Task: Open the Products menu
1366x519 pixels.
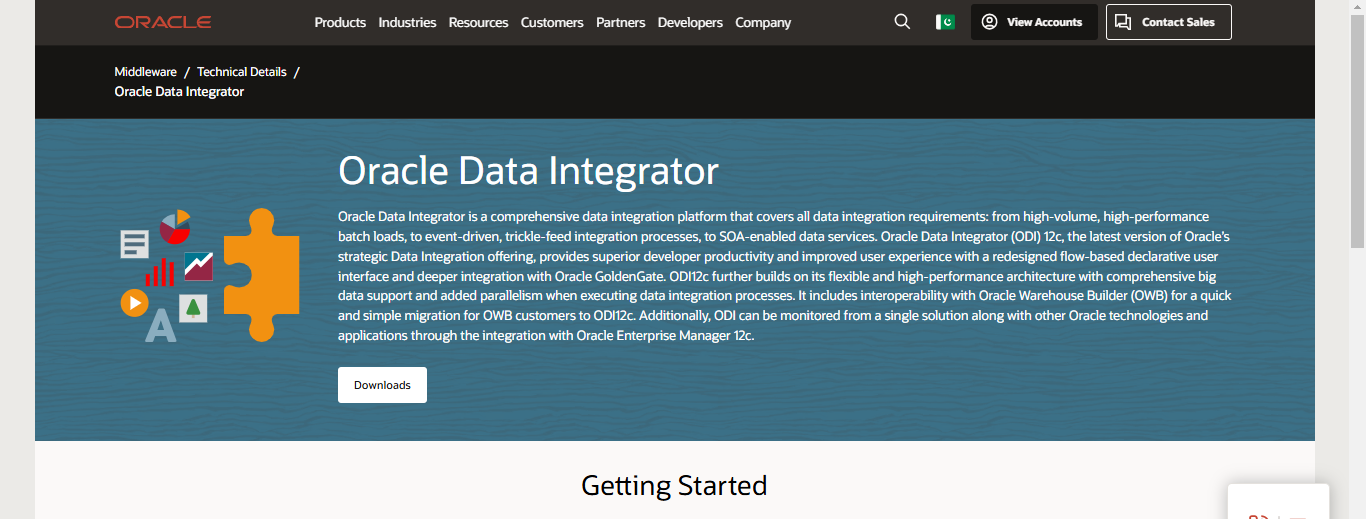Action: click(340, 22)
